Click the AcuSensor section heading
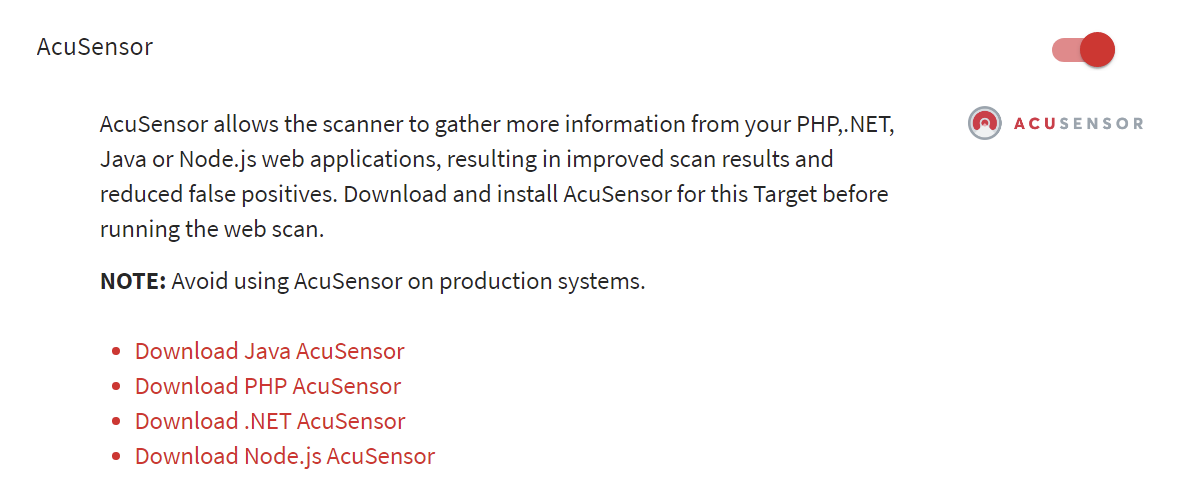Viewport: 1180px width, 504px height. pos(95,47)
